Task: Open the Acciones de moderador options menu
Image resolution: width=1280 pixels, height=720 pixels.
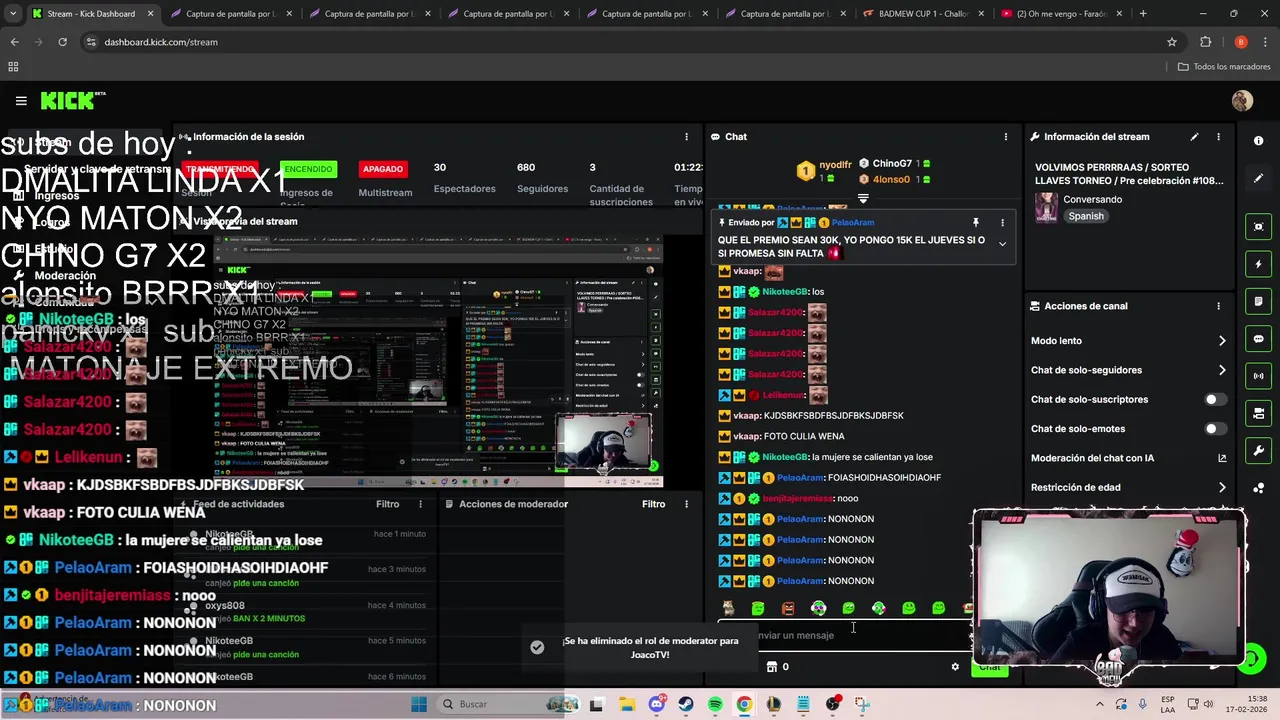Action: (686, 504)
